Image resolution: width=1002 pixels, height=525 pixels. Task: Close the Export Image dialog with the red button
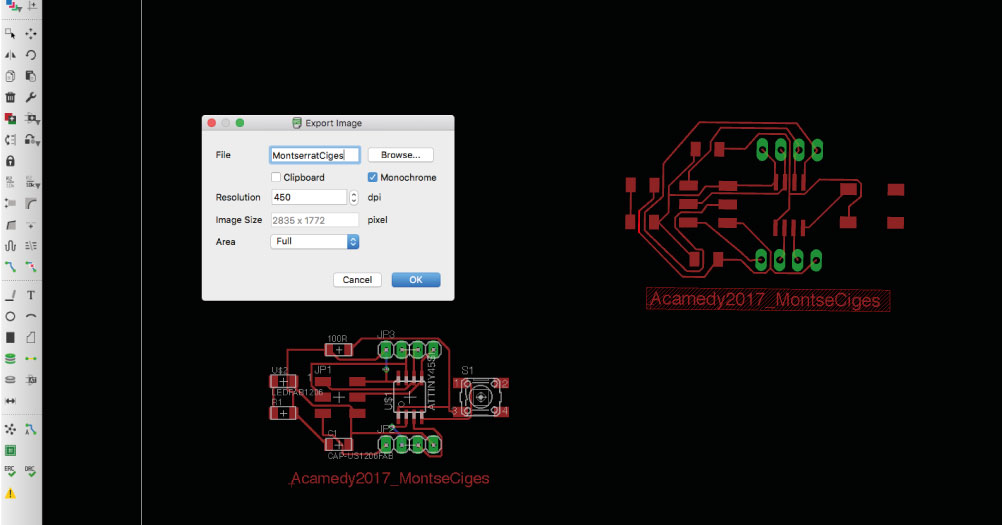click(212, 123)
